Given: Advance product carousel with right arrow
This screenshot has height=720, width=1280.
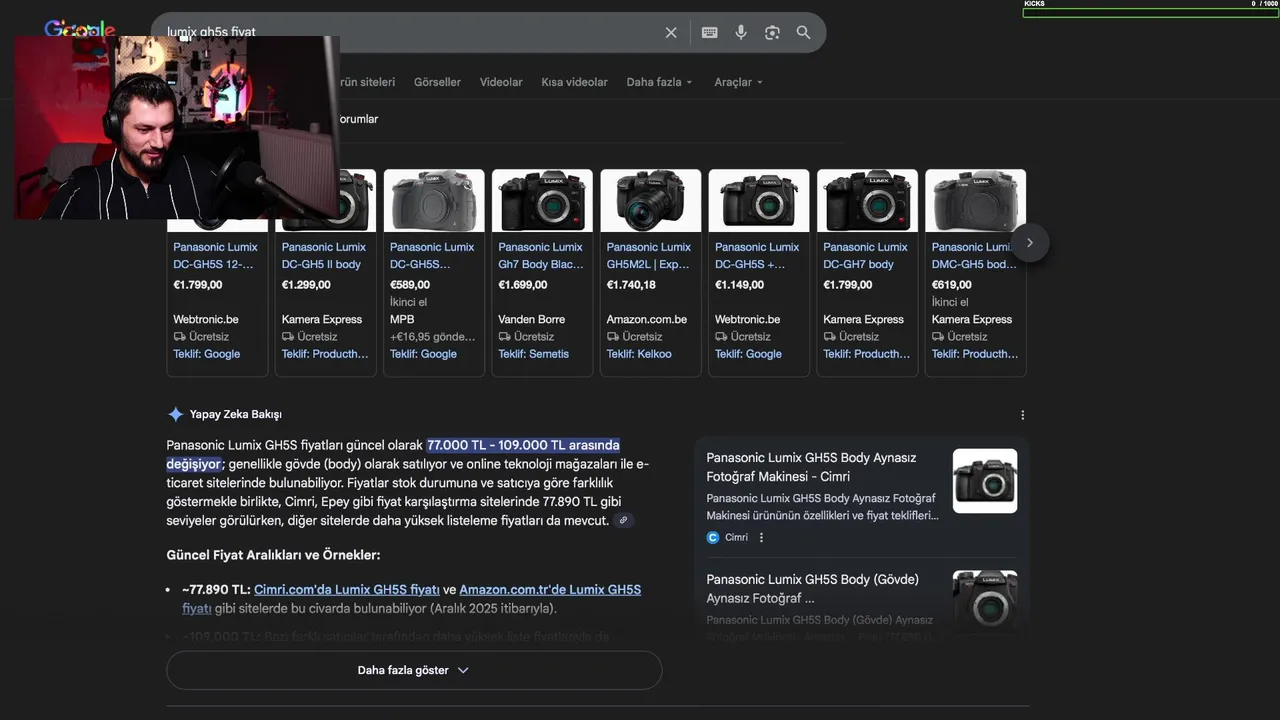Looking at the screenshot, I should click(1029, 243).
